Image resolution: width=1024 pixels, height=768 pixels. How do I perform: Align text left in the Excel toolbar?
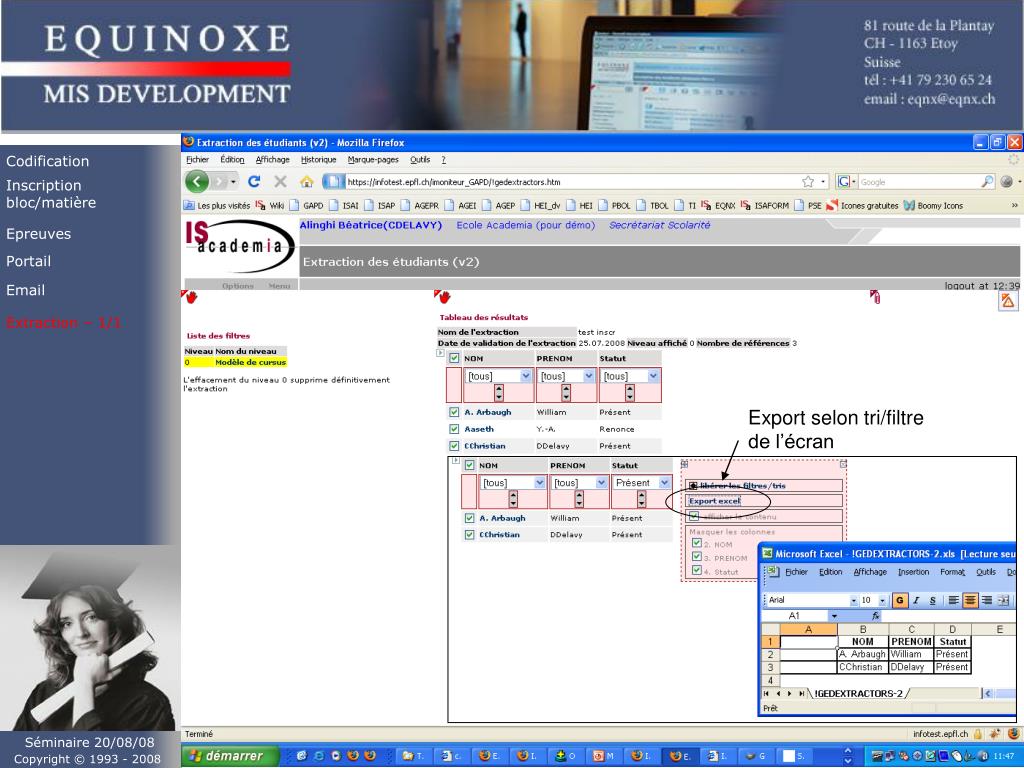tap(954, 600)
